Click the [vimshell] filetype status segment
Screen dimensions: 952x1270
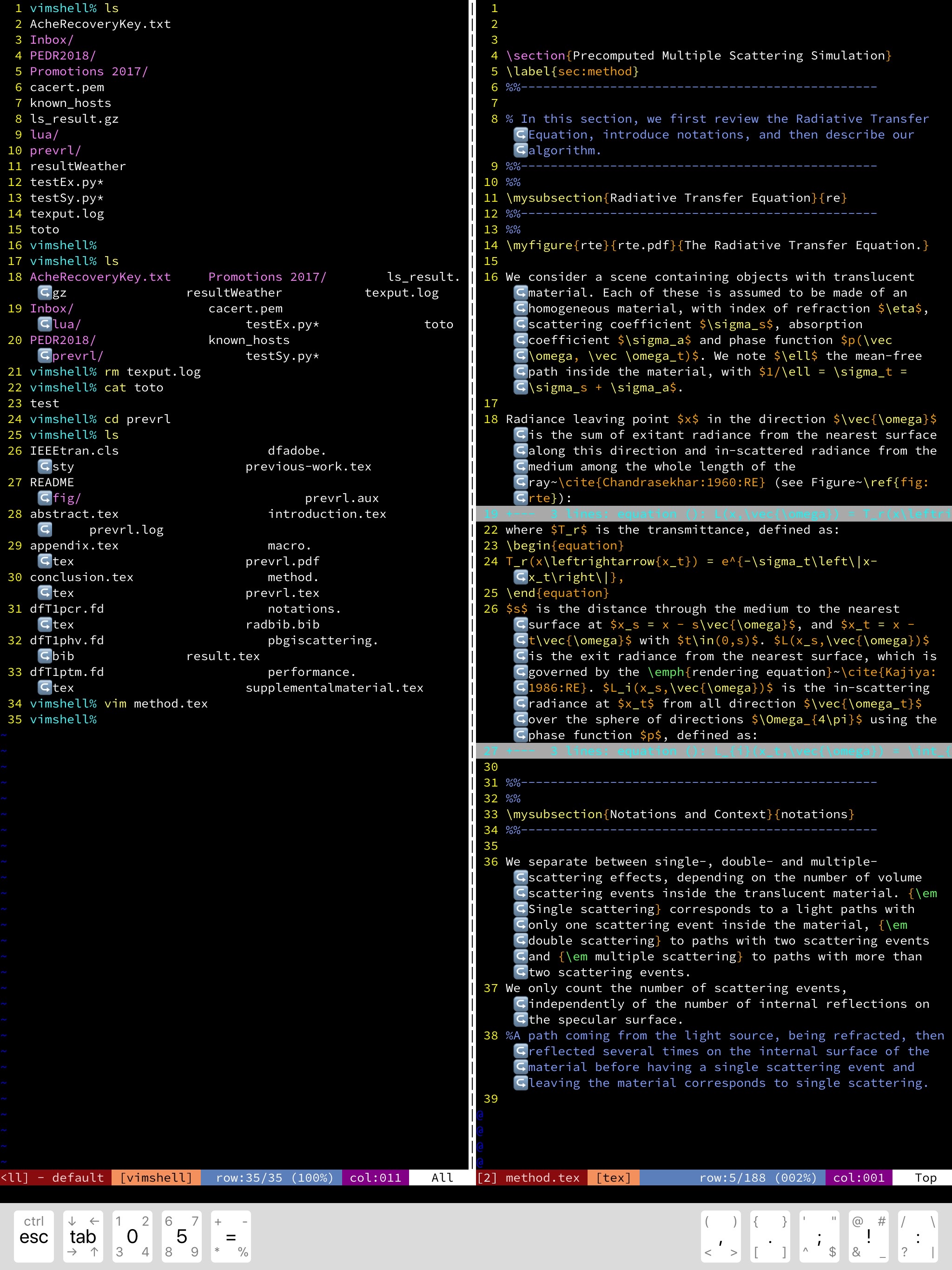pos(156,1177)
